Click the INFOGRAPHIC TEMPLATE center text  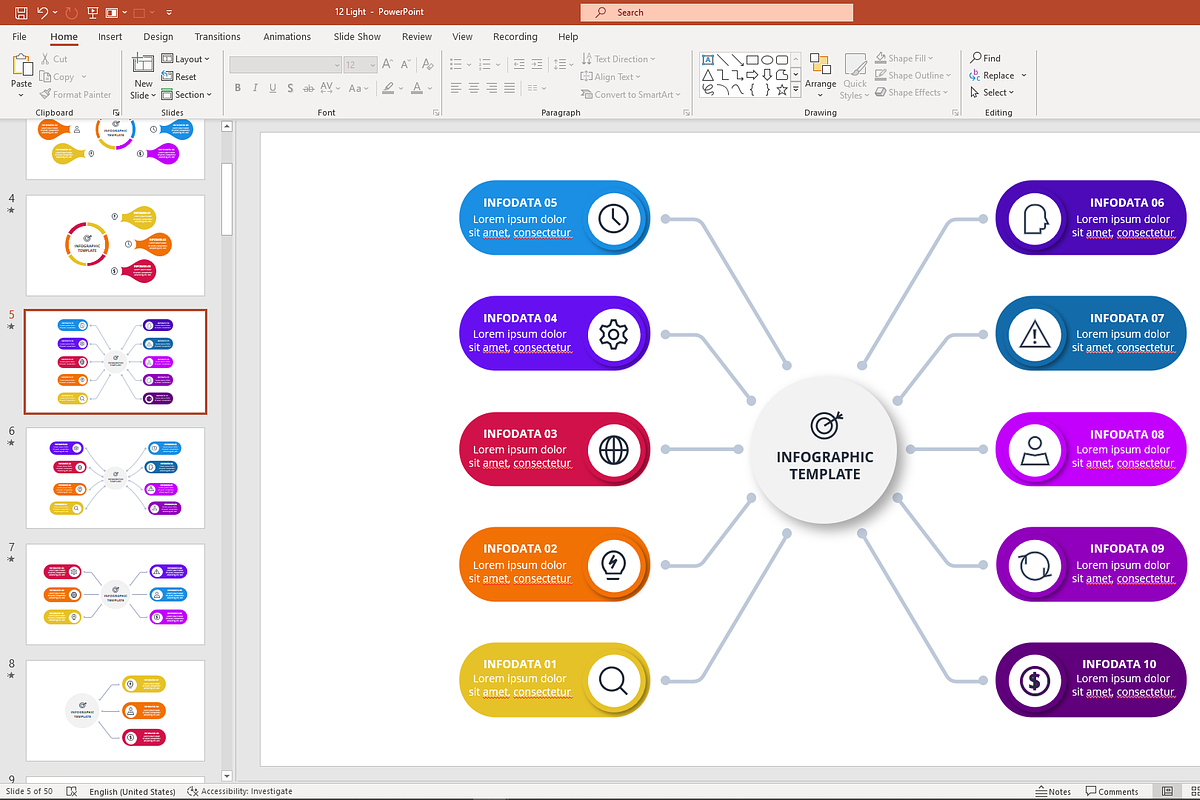(825, 465)
